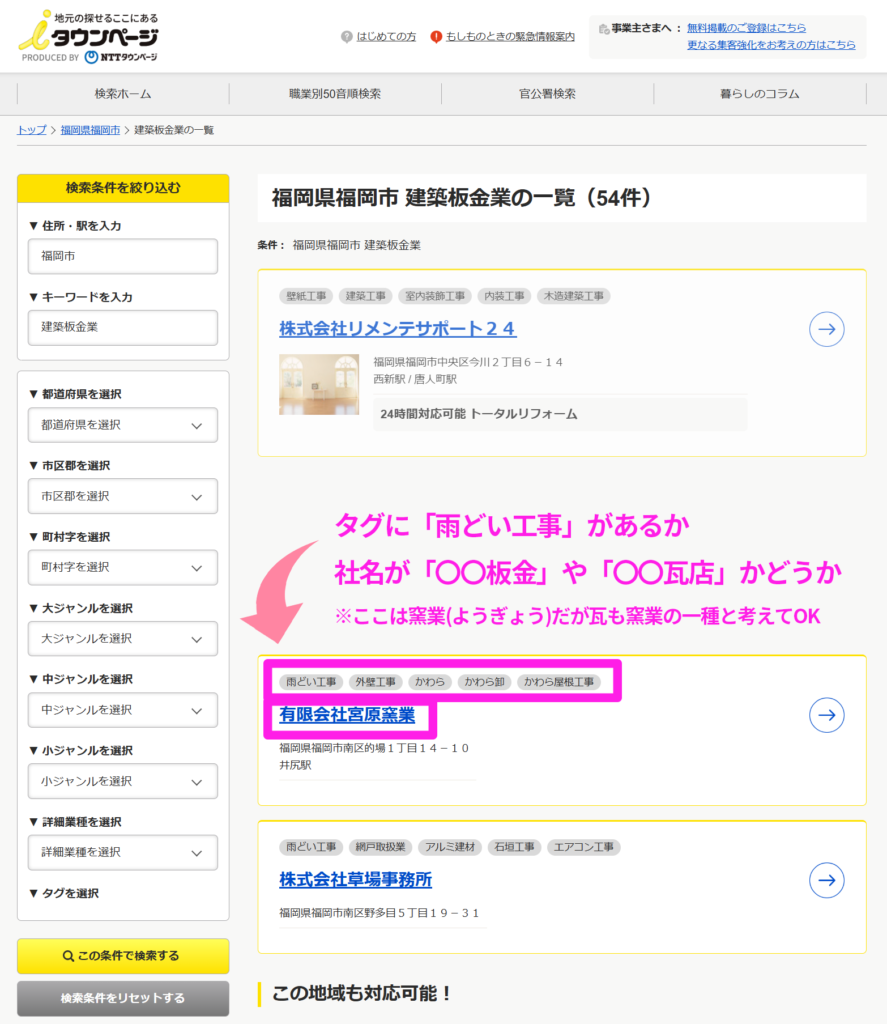Click the room photo thumbnail of リメンテサポート２４
The width and height of the screenshot is (887, 1024).
tap(319, 385)
